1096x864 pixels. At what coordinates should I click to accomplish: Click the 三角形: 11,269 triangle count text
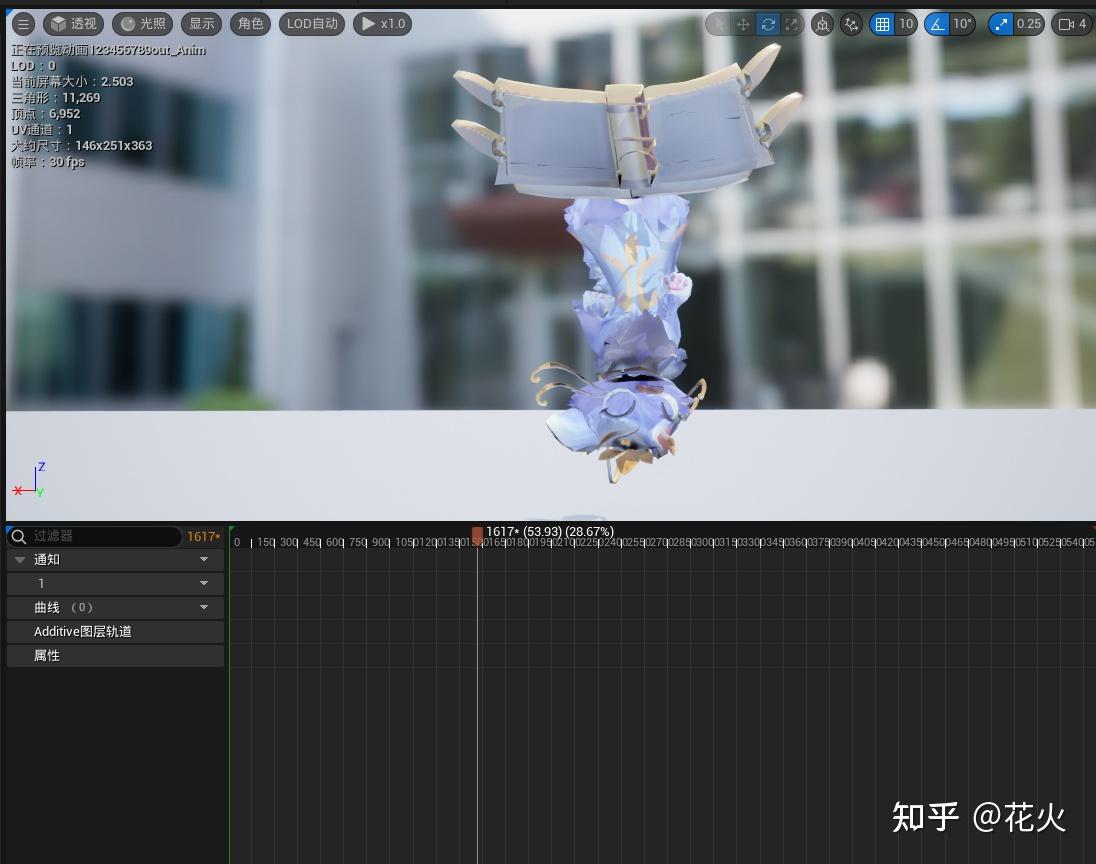click(x=56, y=98)
